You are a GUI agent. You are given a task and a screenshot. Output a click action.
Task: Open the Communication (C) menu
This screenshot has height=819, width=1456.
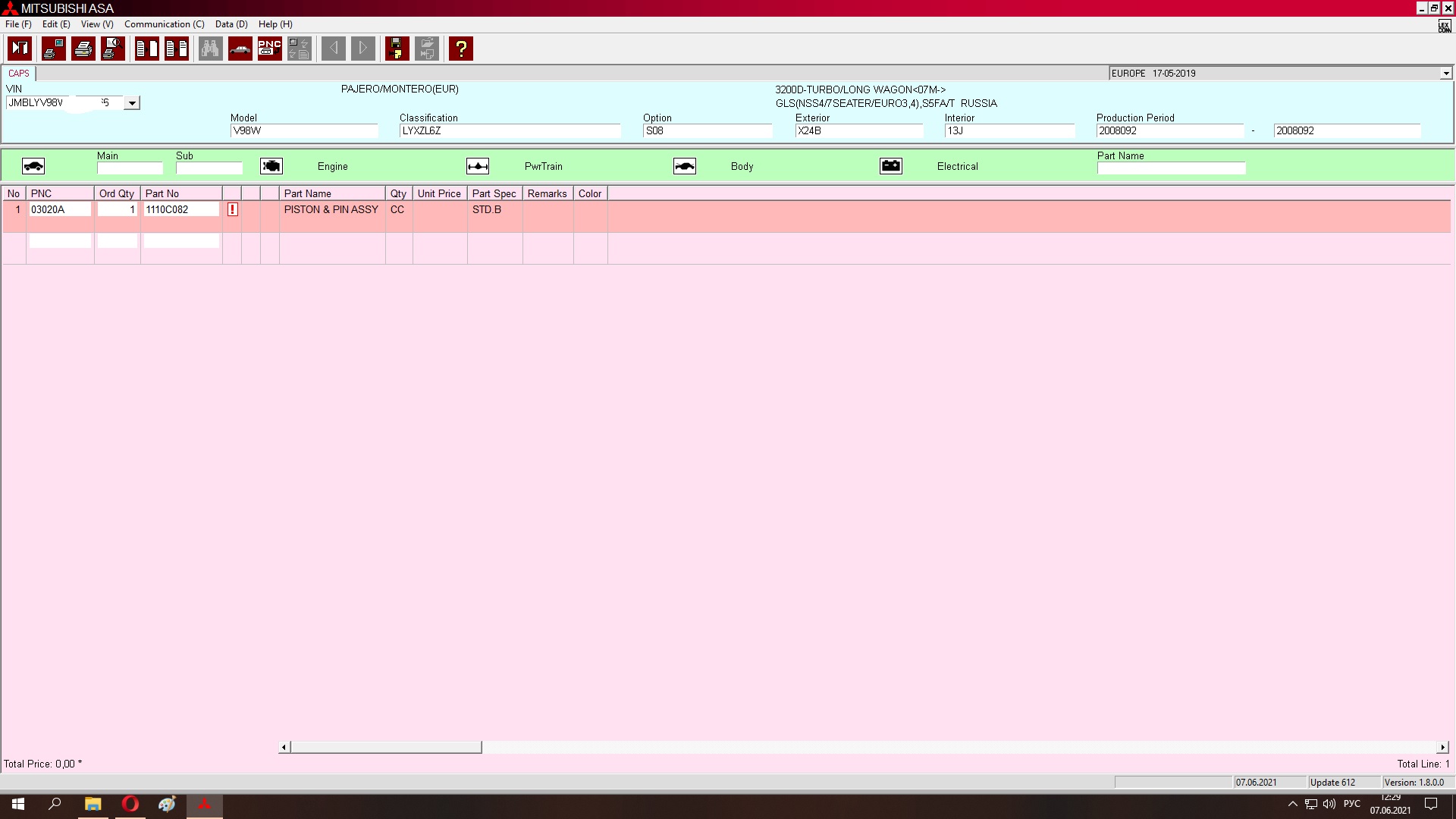[x=164, y=24]
